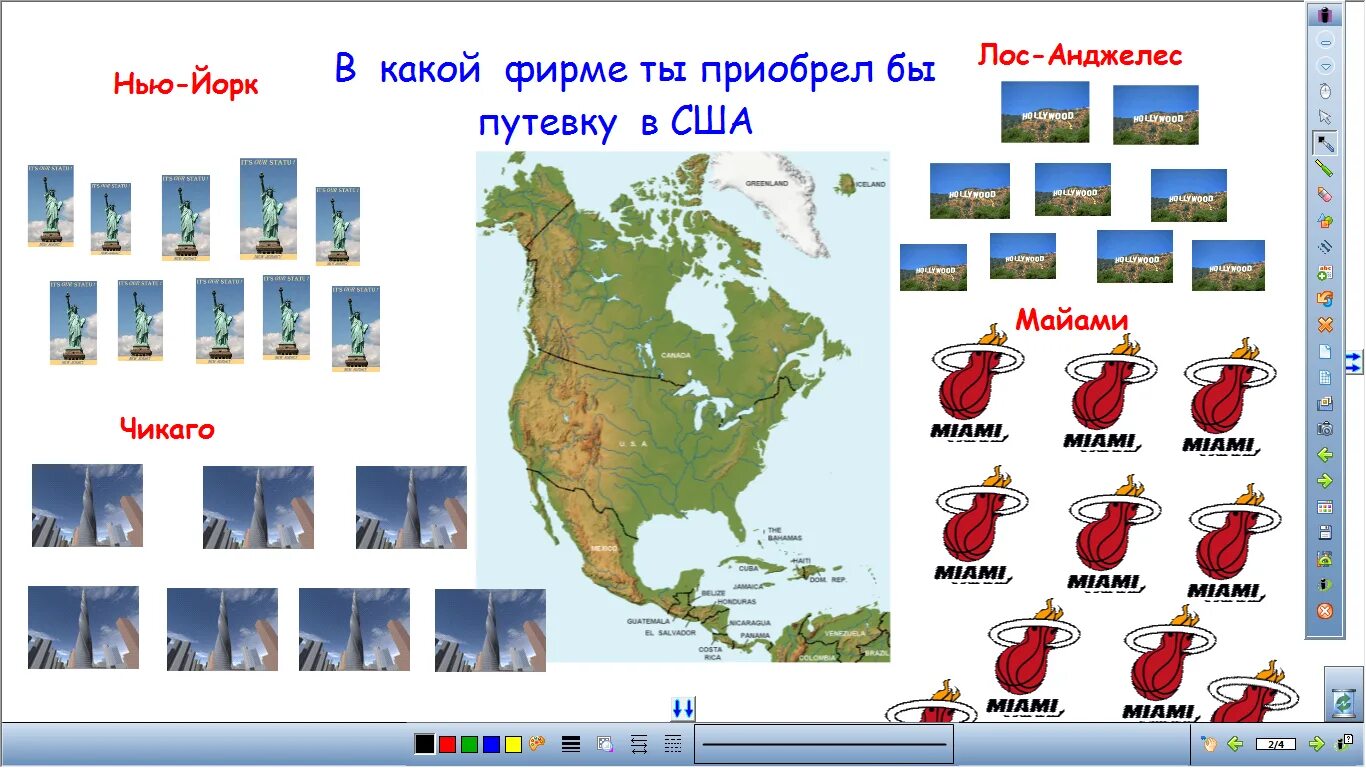
Task: Open the protractor measuring tool
Action: tap(1325, 559)
